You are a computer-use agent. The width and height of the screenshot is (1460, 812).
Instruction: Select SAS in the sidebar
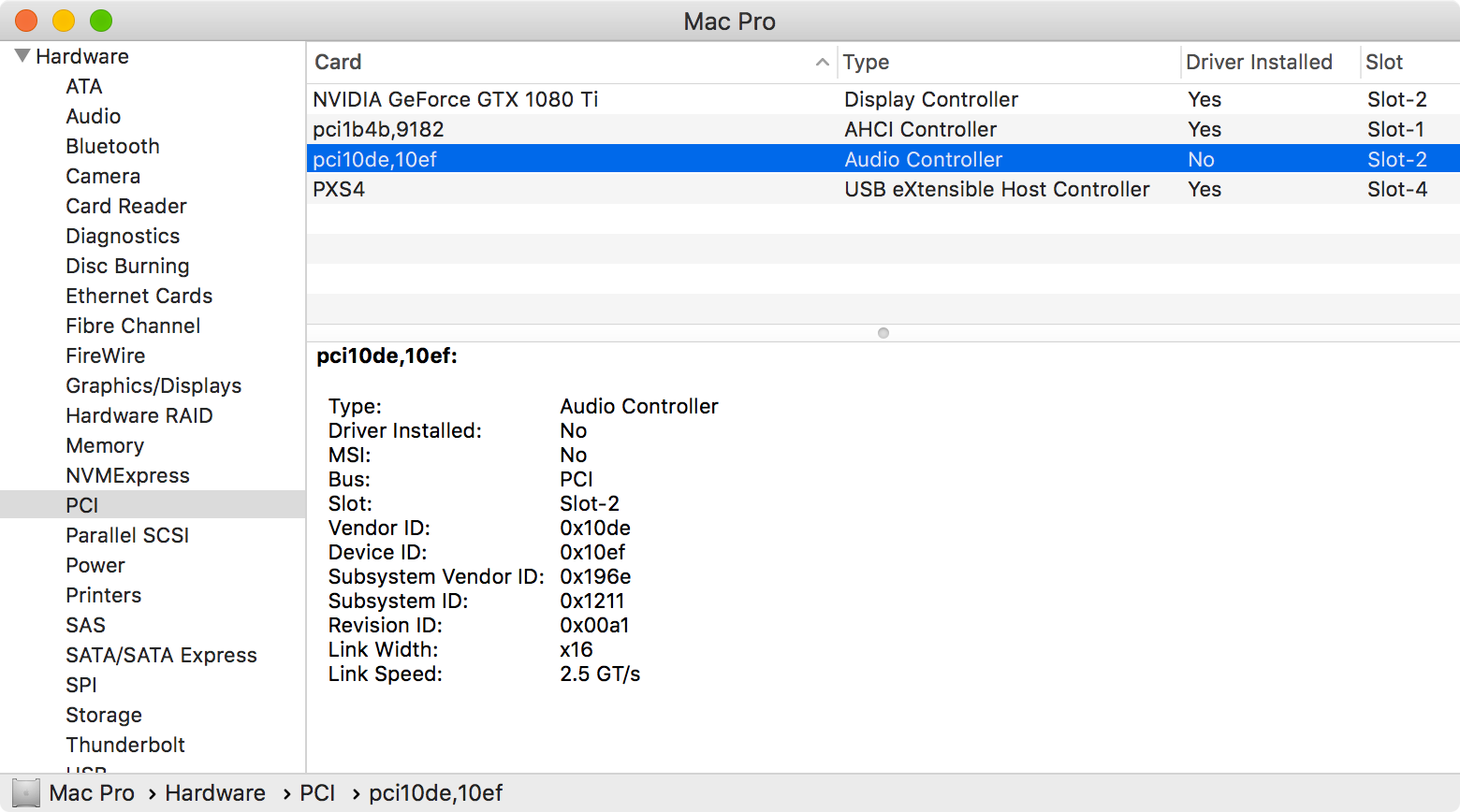pos(85,625)
